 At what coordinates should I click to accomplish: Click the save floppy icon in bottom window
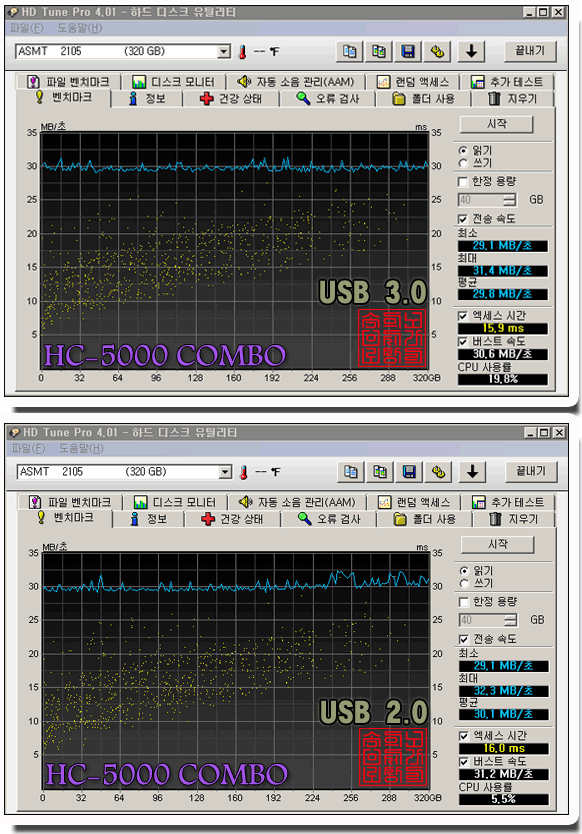[409, 472]
